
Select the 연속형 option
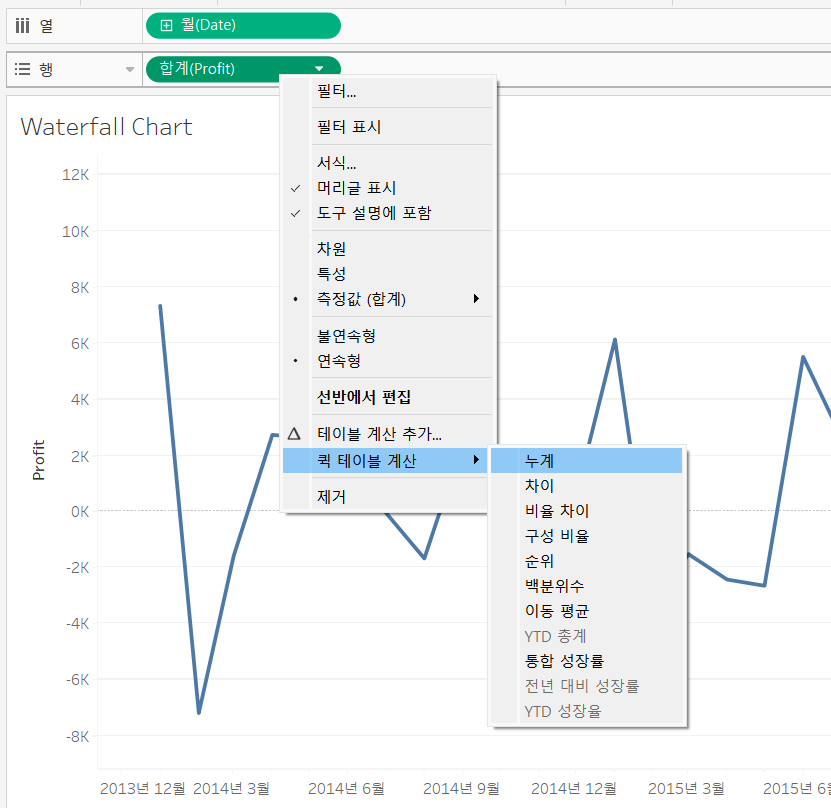point(388,361)
